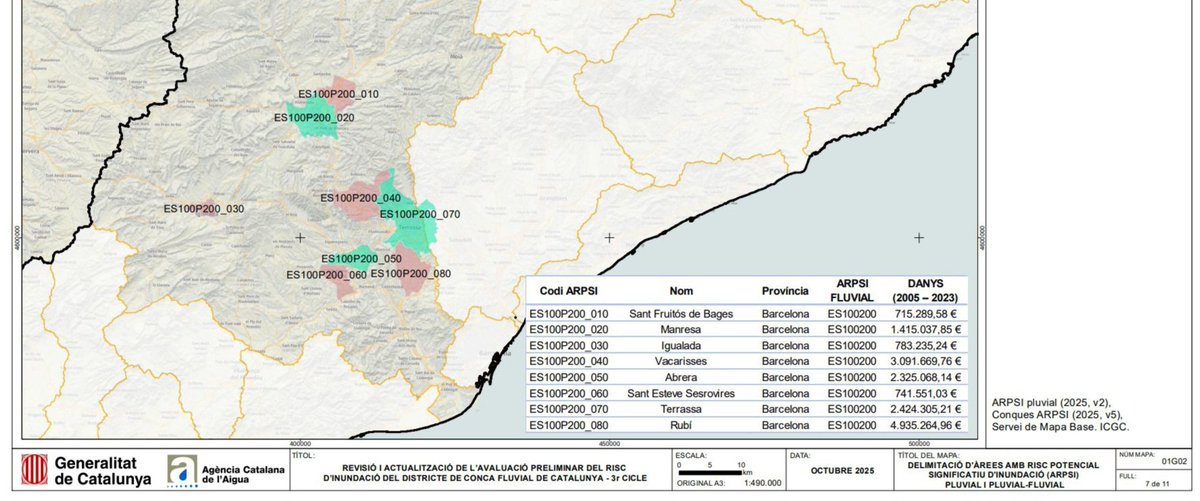This screenshot has width=1200, height=501.
Task: Click the 'ORIGINAL A3:' label
Action: coord(701,484)
